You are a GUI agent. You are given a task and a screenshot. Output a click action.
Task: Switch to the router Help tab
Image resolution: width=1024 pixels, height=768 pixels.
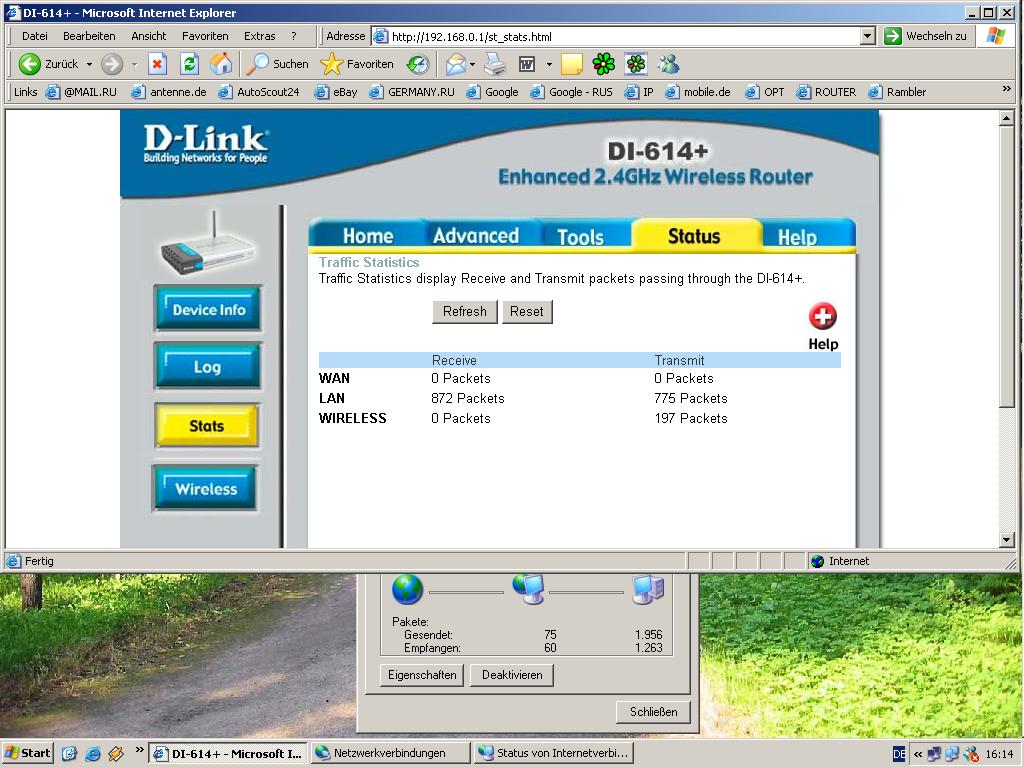point(797,236)
